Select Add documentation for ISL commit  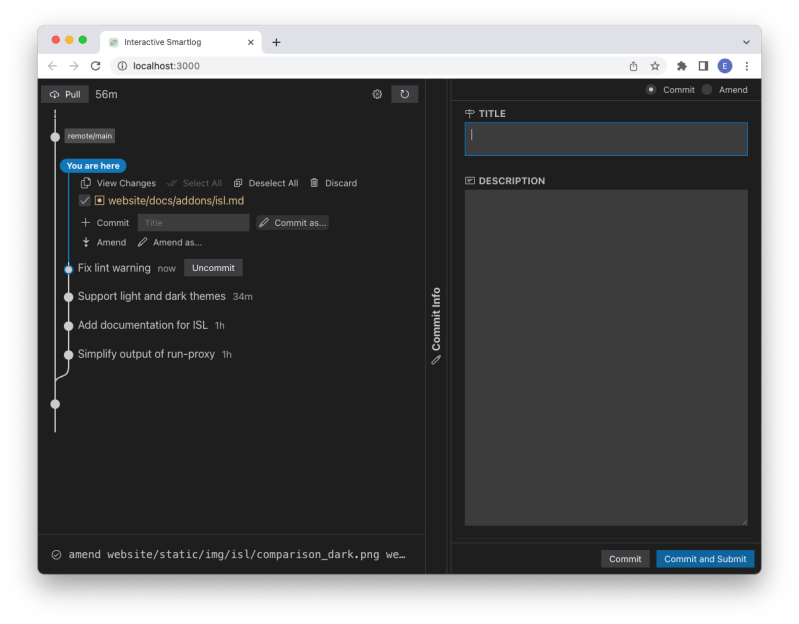point(143,325)
